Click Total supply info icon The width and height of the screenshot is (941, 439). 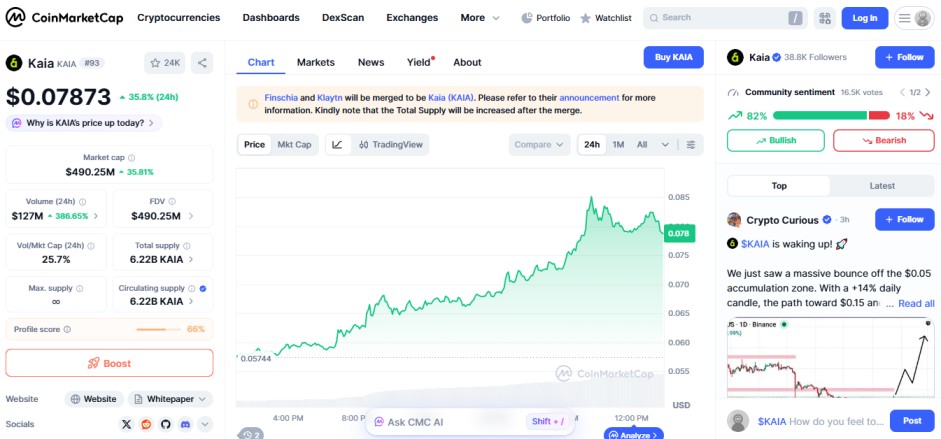pos(187,246)
